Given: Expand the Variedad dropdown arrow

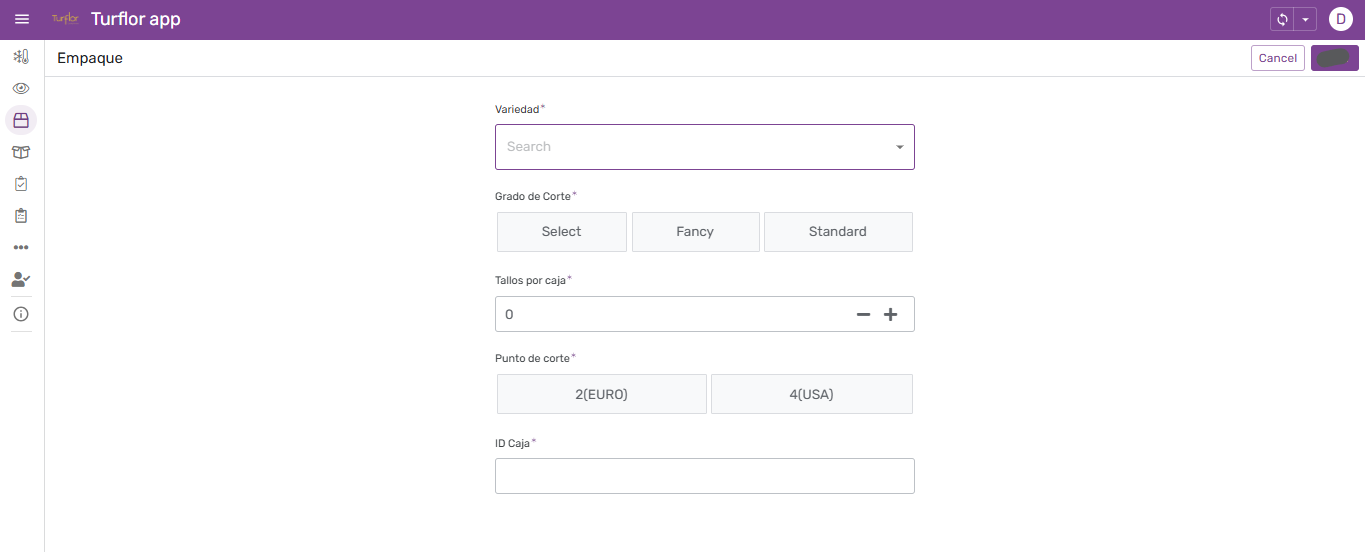Looking at the screenshot, I should coord(899,147).
